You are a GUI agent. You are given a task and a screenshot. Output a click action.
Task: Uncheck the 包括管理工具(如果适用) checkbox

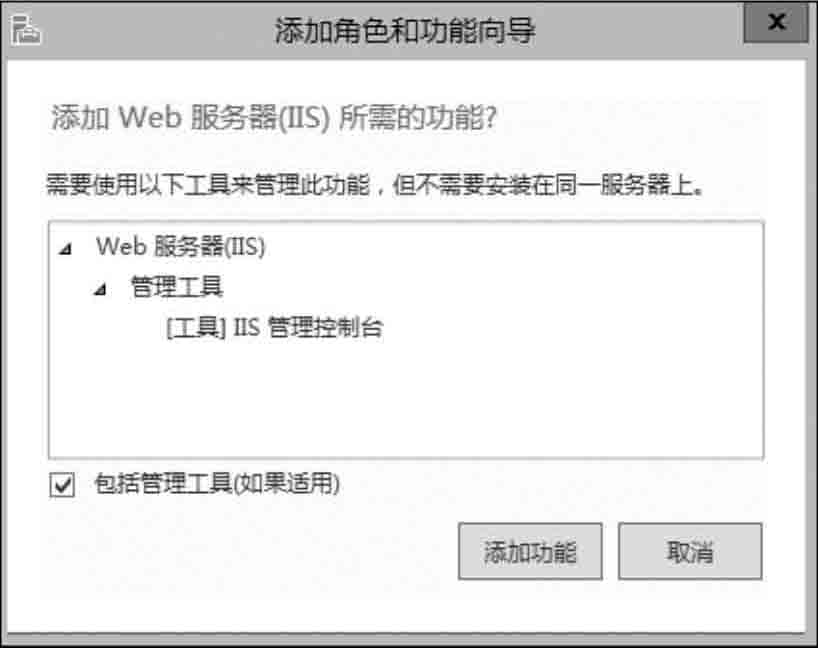62,485
